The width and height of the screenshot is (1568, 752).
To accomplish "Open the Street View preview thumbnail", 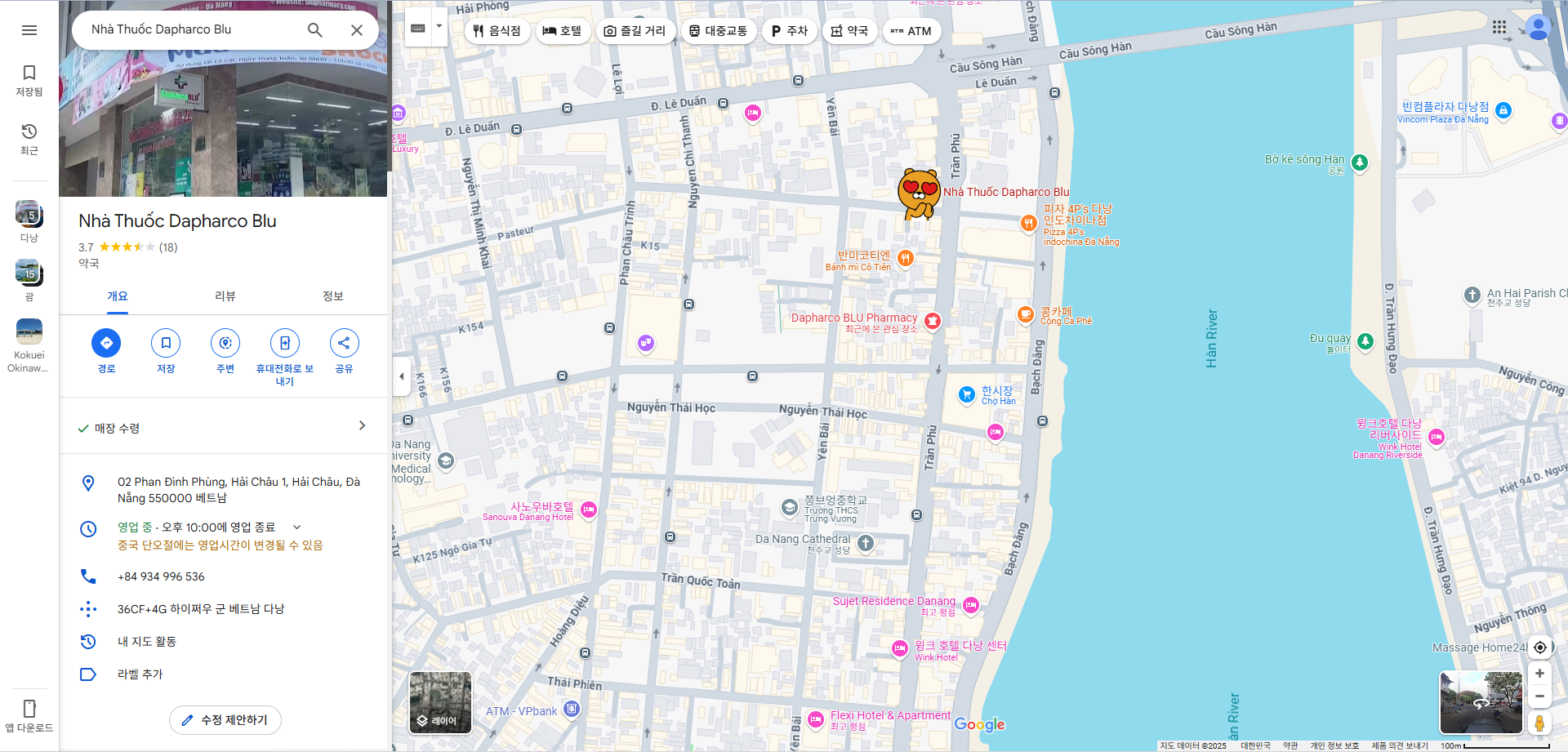I will 1481,702.
